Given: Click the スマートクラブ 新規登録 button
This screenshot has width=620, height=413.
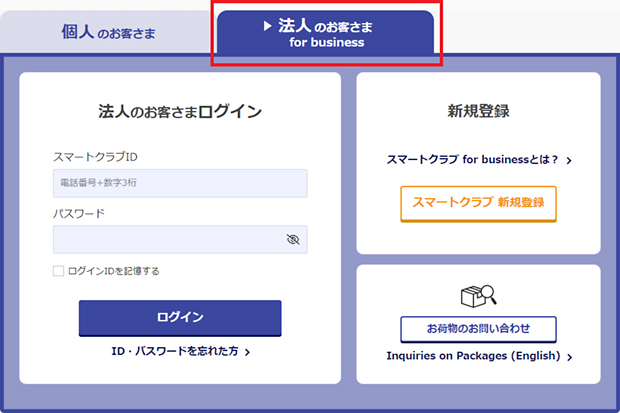Looking at the screenshot, I should tap(478, 203).
